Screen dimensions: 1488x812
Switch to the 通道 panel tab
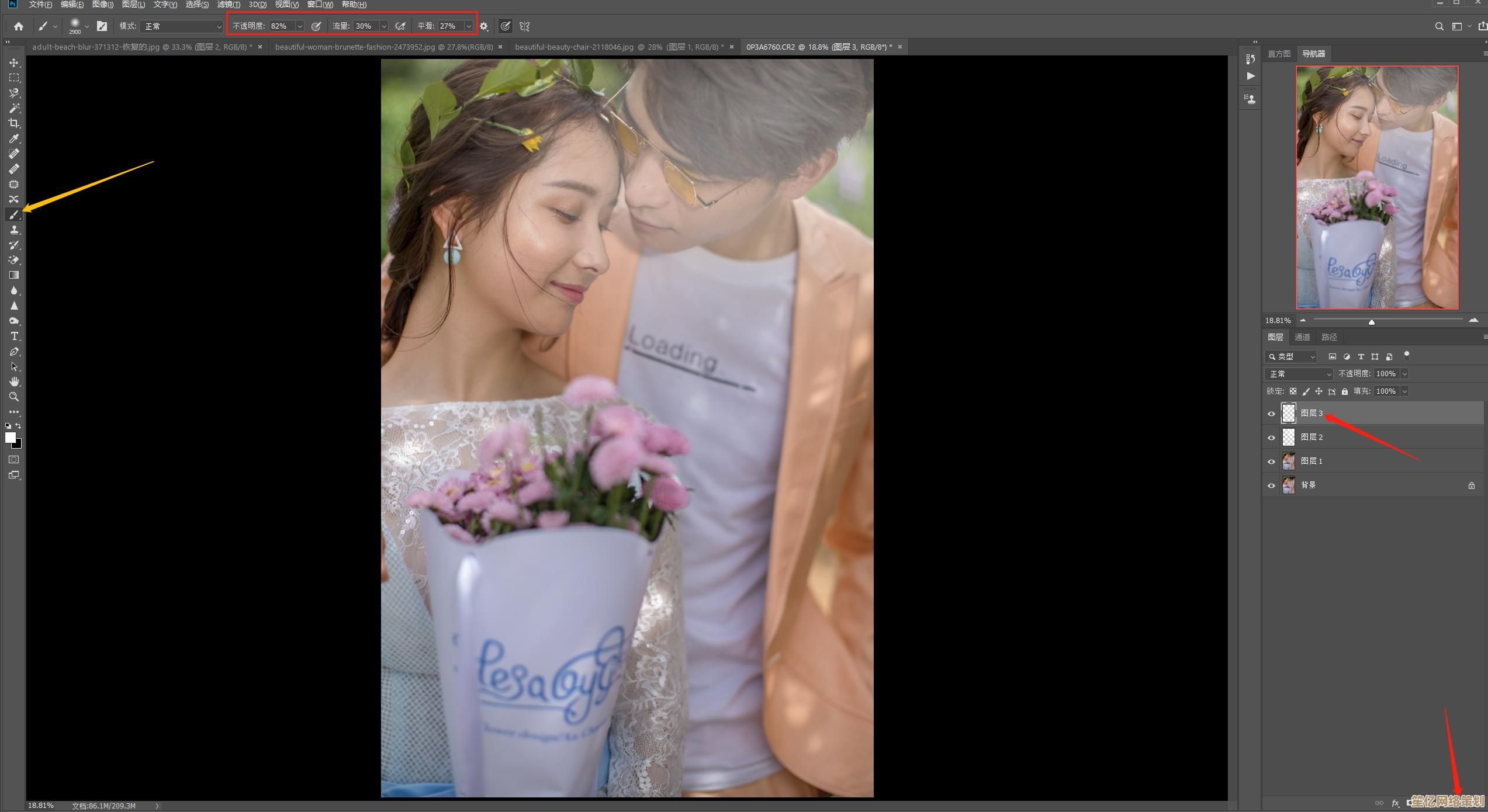click(x=1302, y=337)
